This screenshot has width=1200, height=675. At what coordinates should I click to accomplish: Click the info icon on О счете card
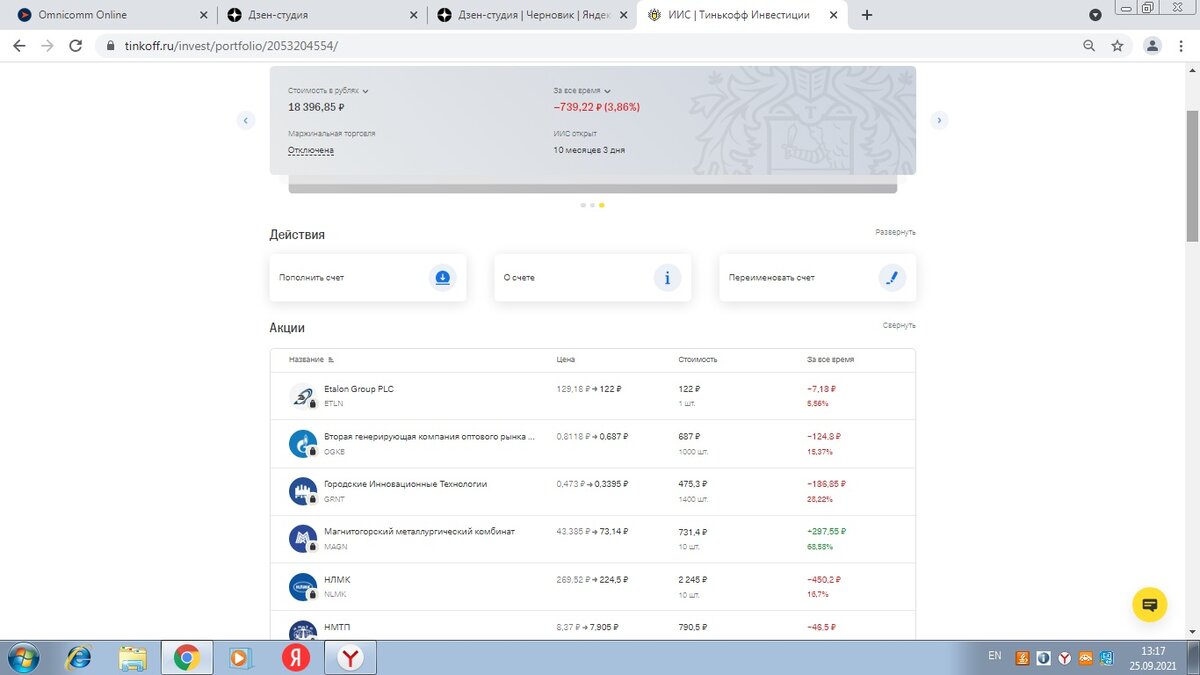[668, 277]
